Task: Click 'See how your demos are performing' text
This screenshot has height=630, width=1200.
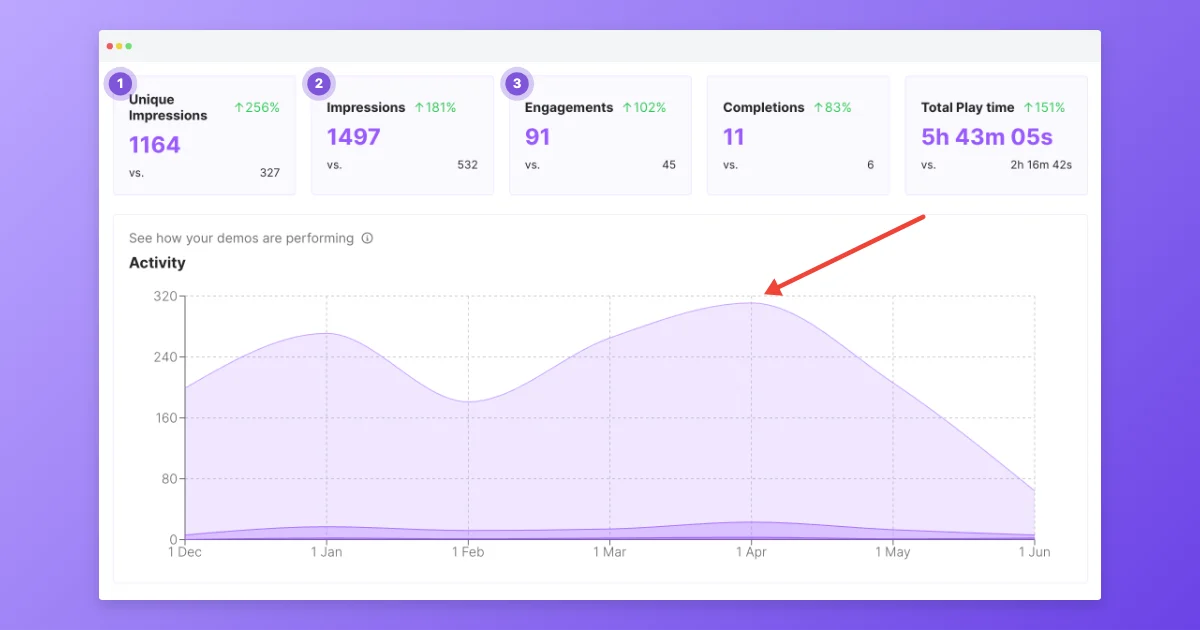Action: 241,238
